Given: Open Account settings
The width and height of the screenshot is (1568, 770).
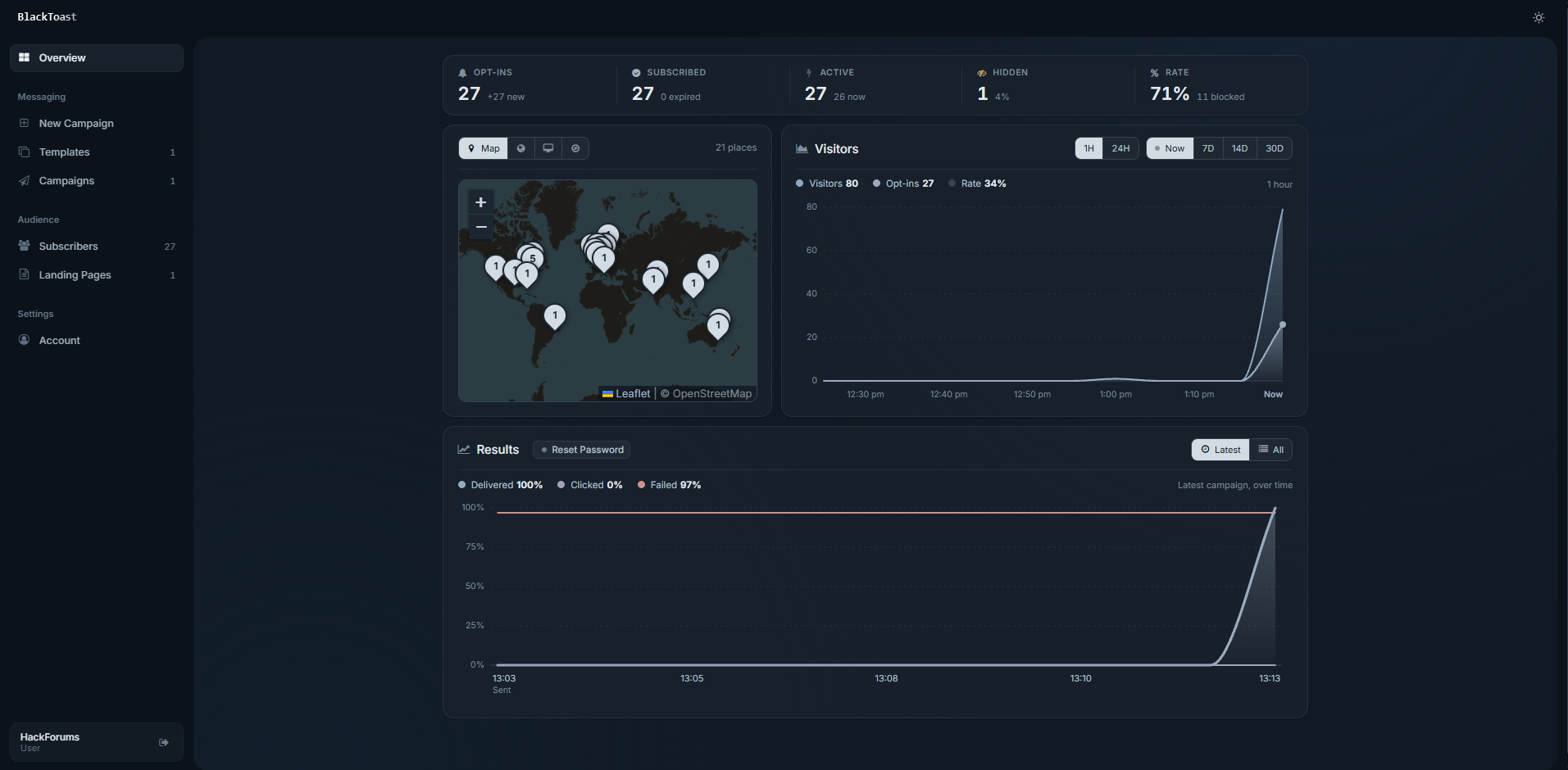Looking at the screenshot, I should [97, 341].
